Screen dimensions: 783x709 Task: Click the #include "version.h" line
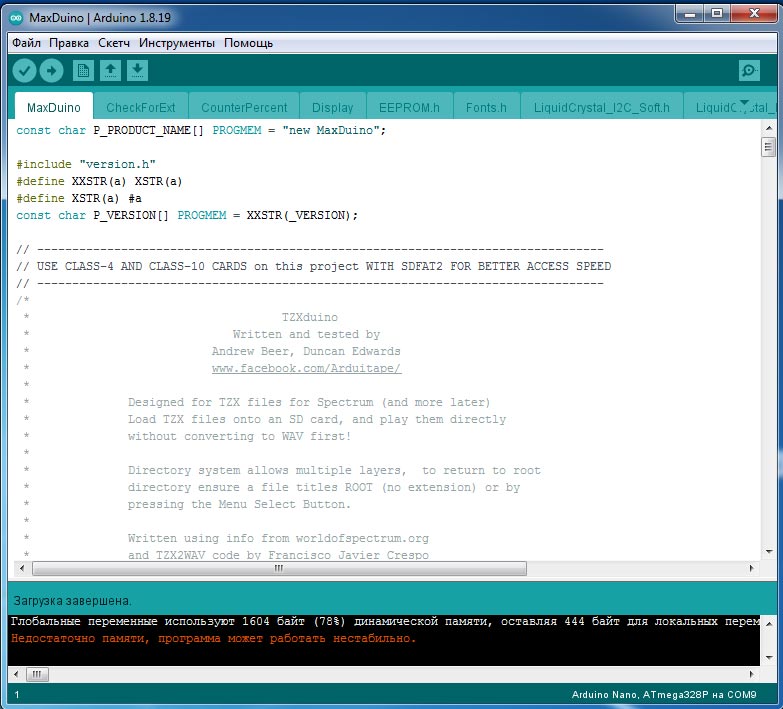(86, 164)
